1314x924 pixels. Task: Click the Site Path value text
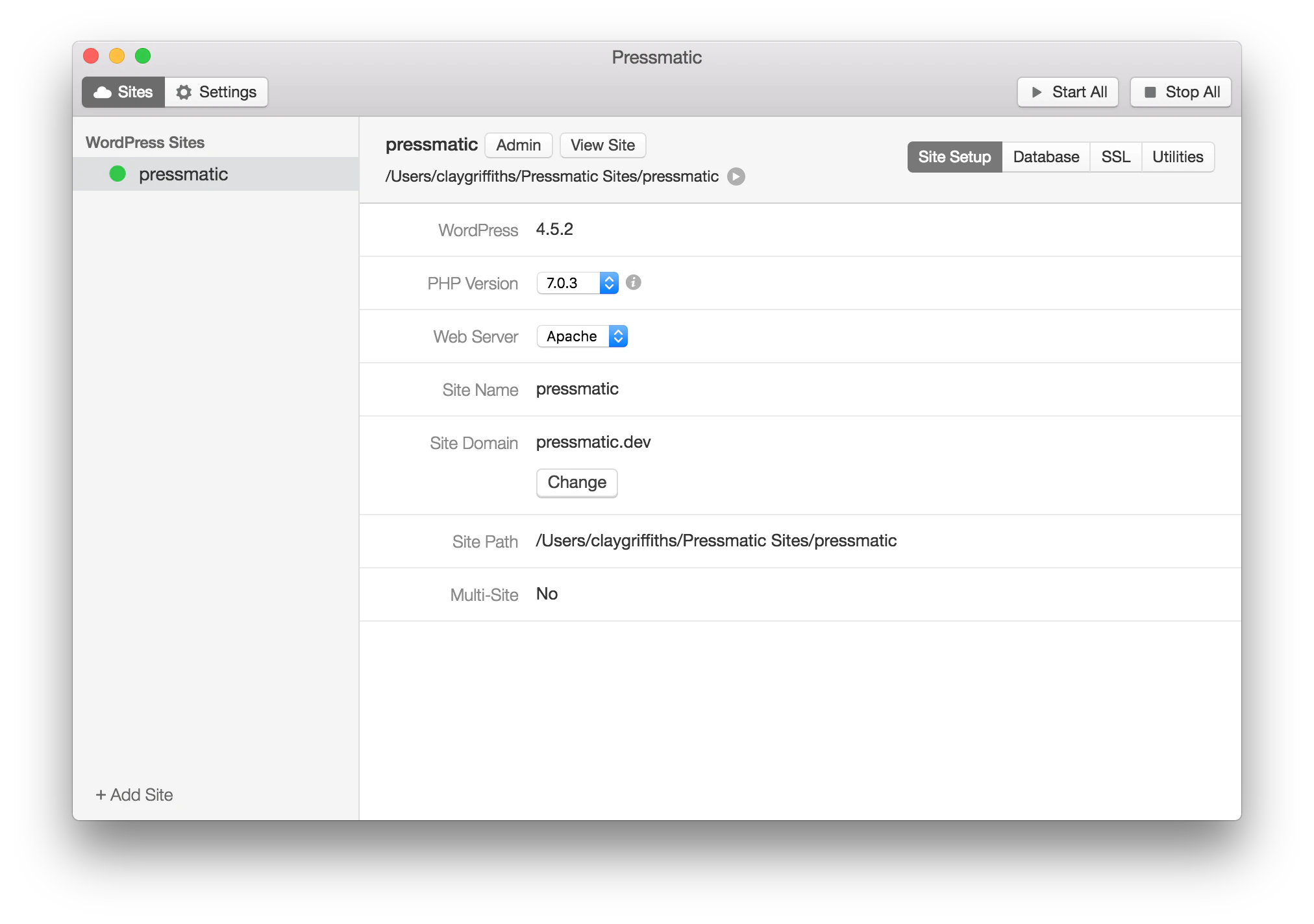715,541
